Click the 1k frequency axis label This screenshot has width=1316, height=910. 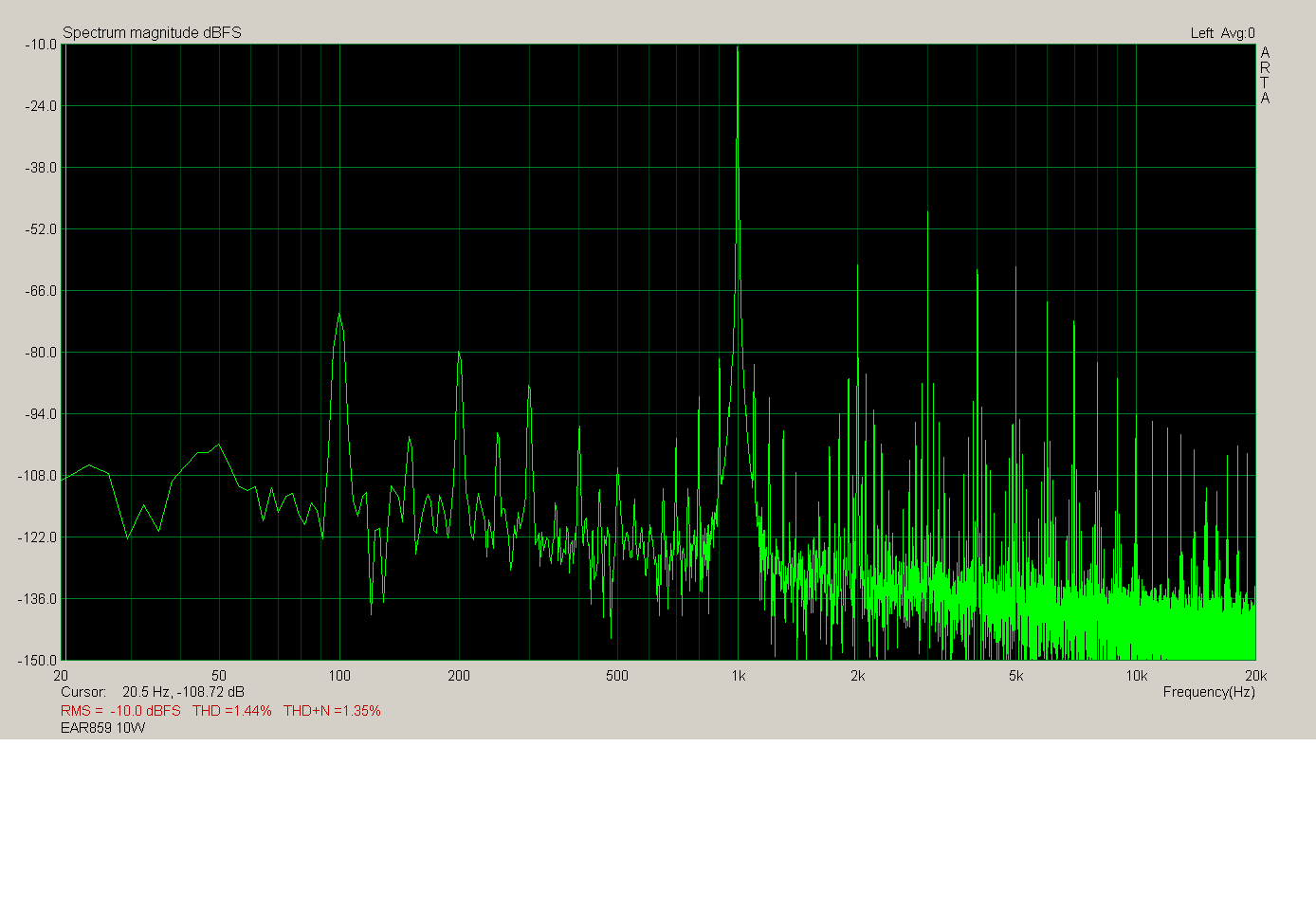pos(738,676)
